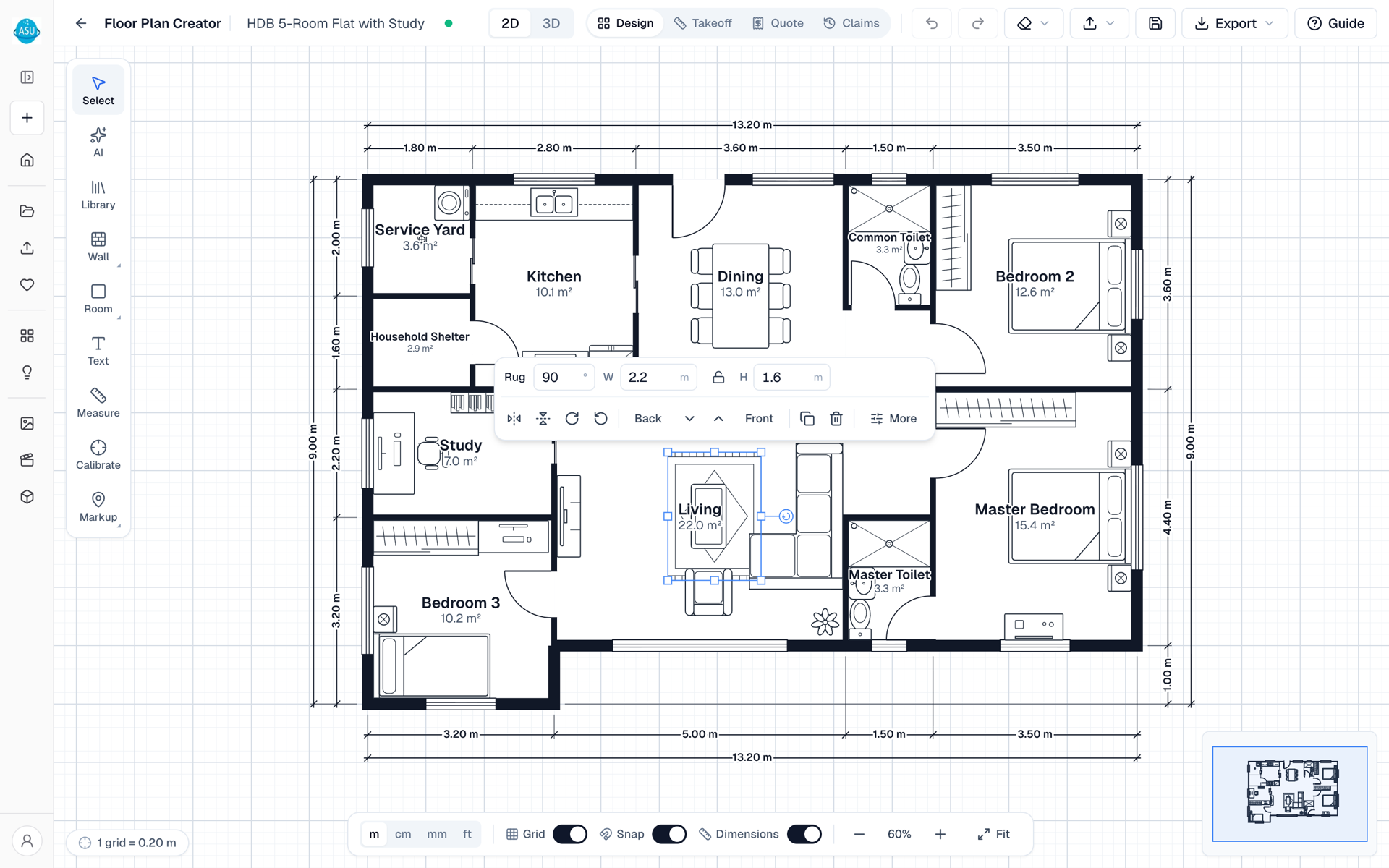Bring the rug to Front
1389x868 pixels.
pyautogui.click(x=759, y=419)
